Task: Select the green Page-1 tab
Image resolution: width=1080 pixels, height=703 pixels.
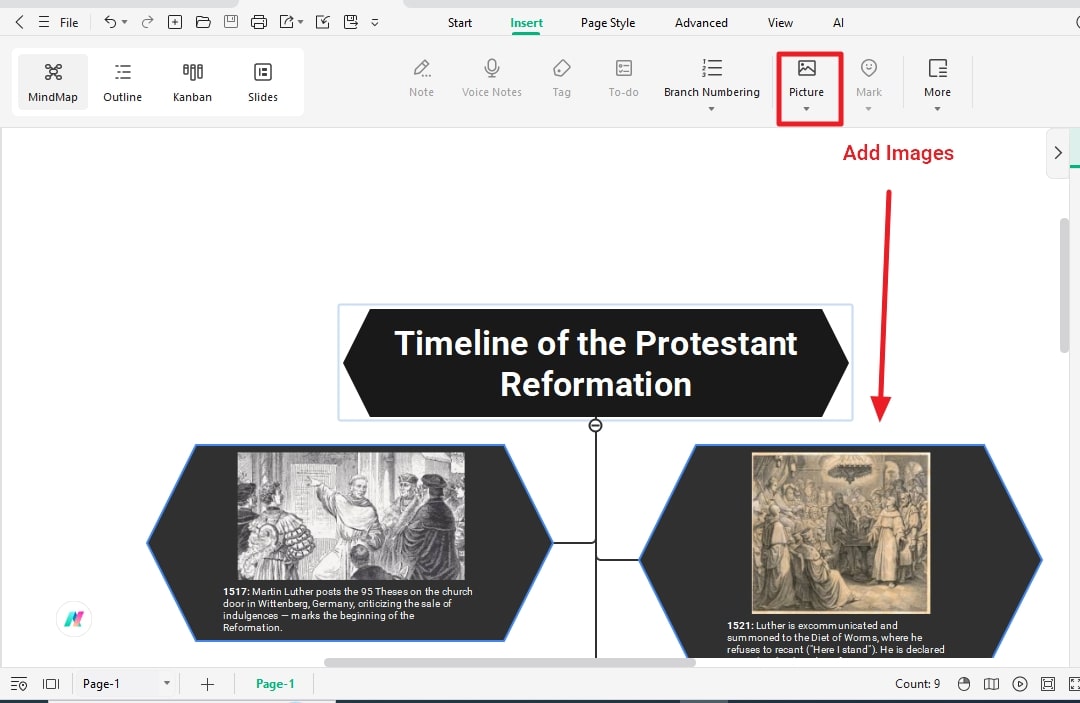Action: point(275,684)
